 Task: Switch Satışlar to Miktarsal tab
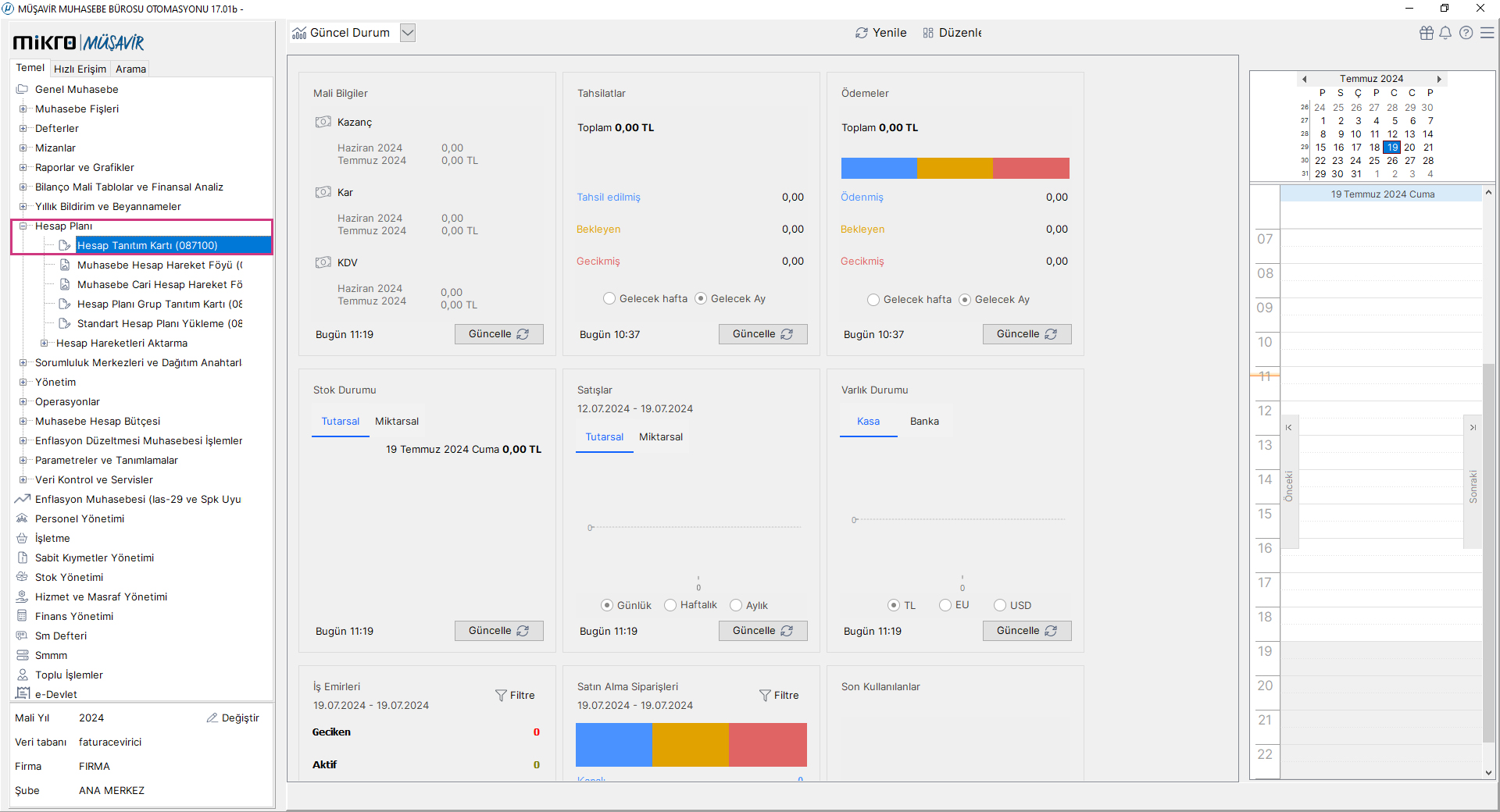[x=661, y=436]
